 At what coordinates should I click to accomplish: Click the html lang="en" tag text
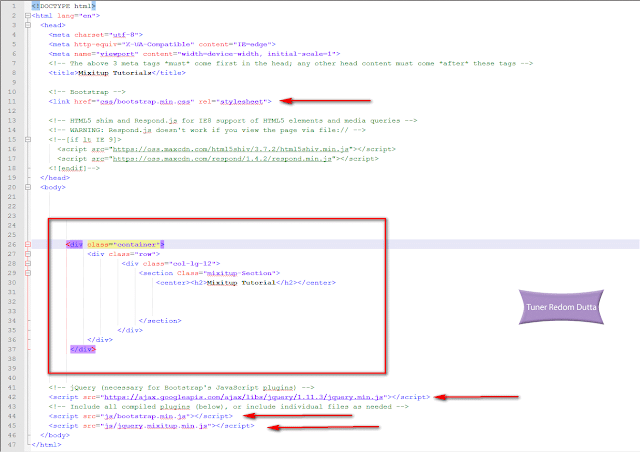tap(66, 16)
